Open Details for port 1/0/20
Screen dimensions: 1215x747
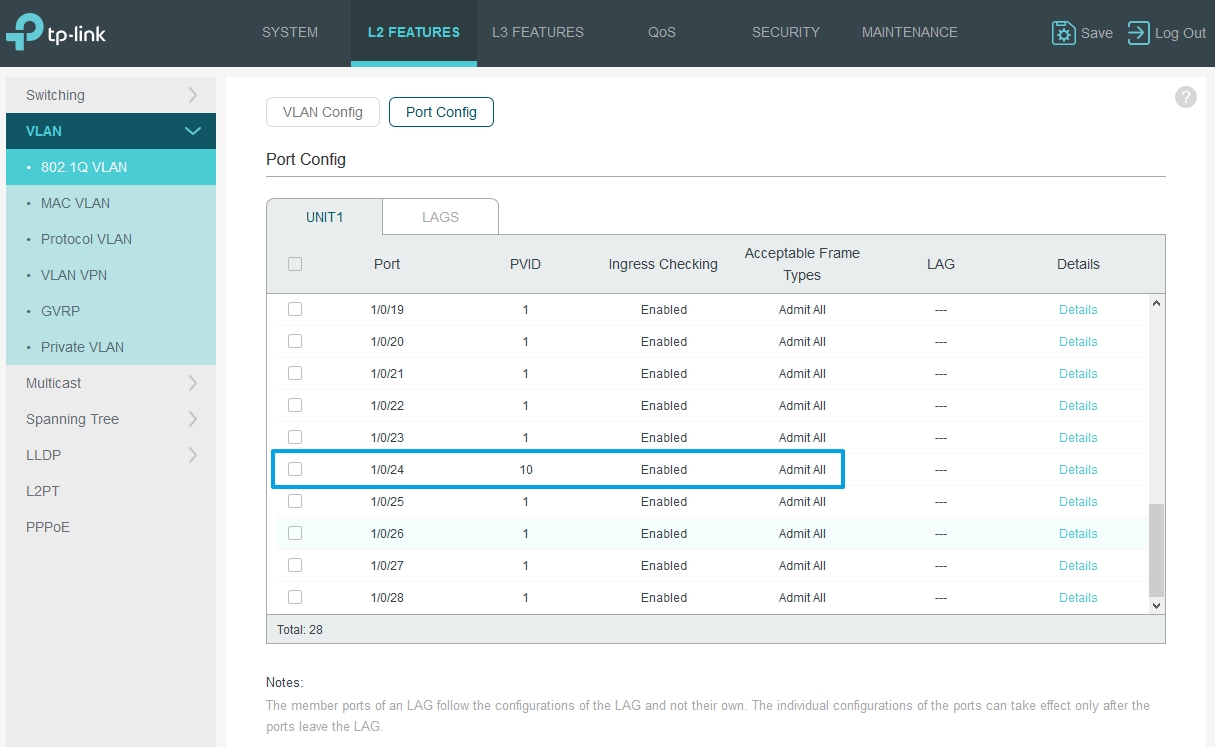click(x=1077, y=341)
